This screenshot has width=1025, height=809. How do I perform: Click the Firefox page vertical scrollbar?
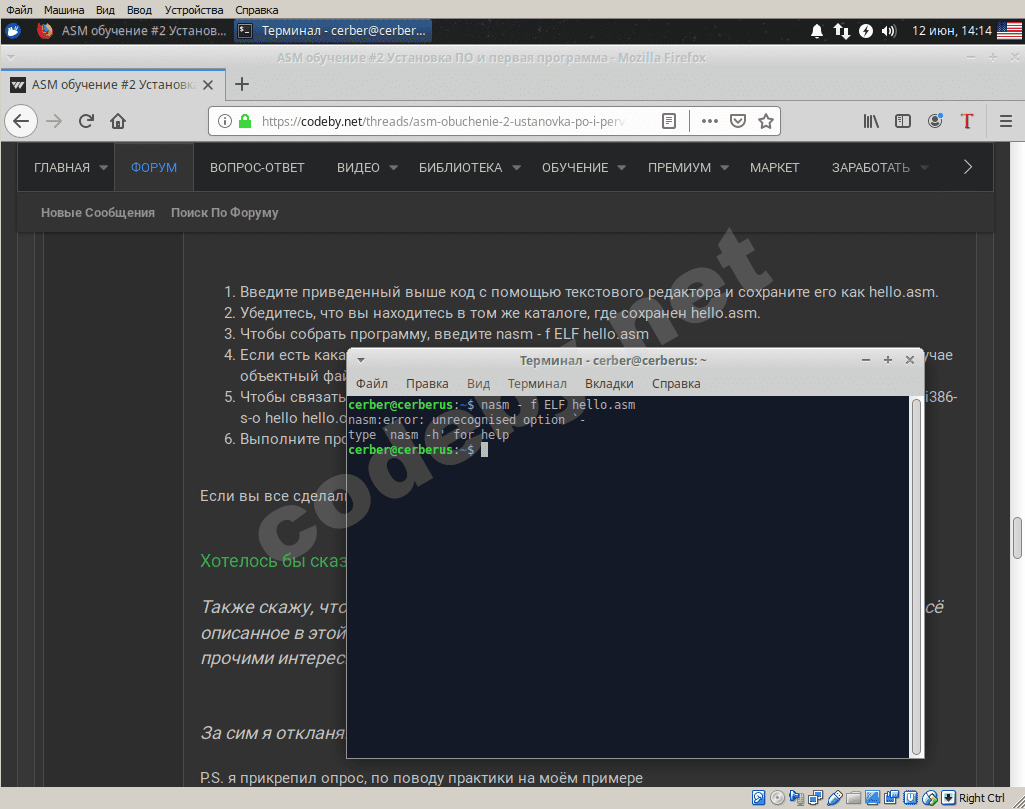(1017, 538)
